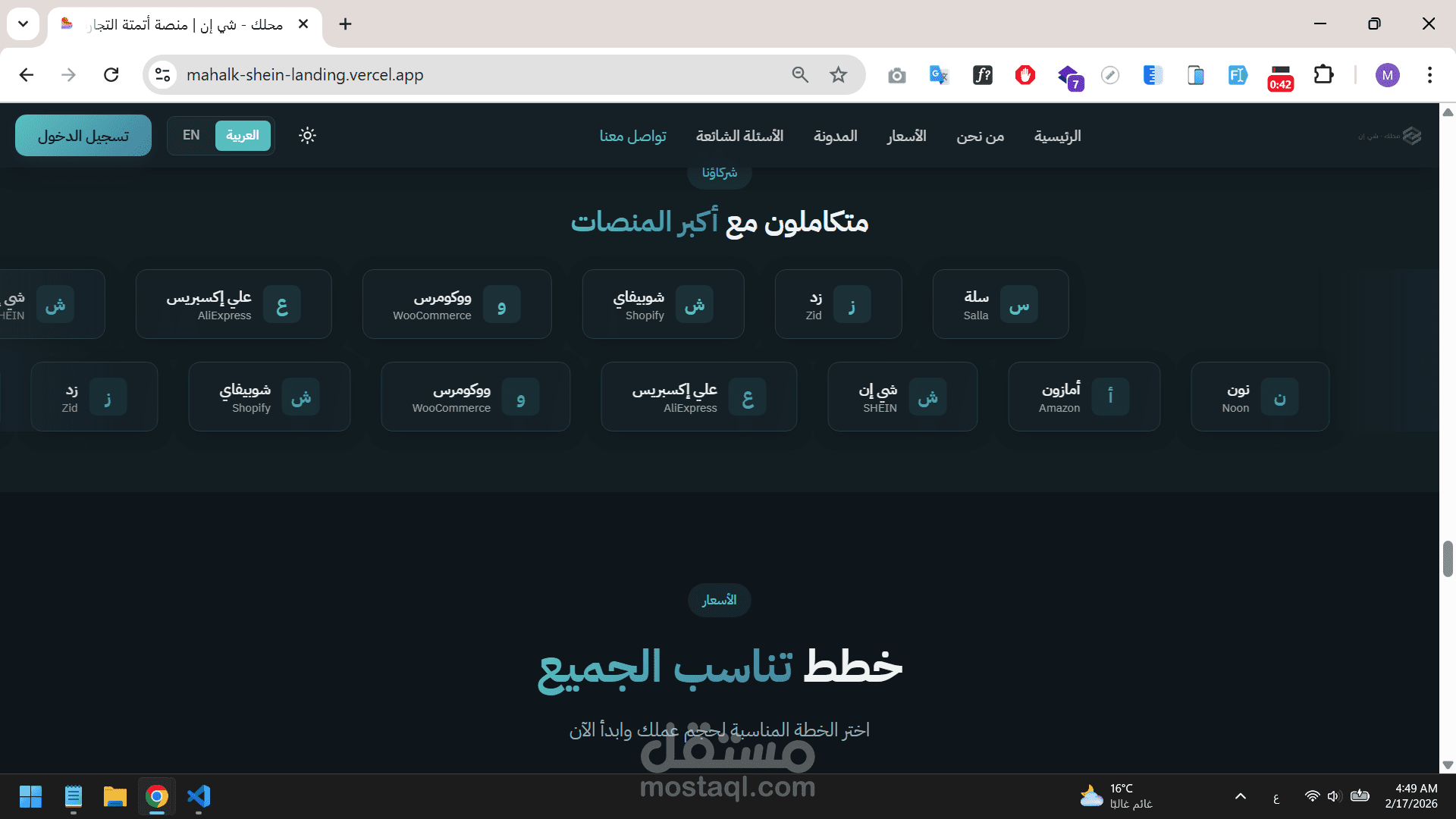Open Visual Studio Code from taskbar

199,796
